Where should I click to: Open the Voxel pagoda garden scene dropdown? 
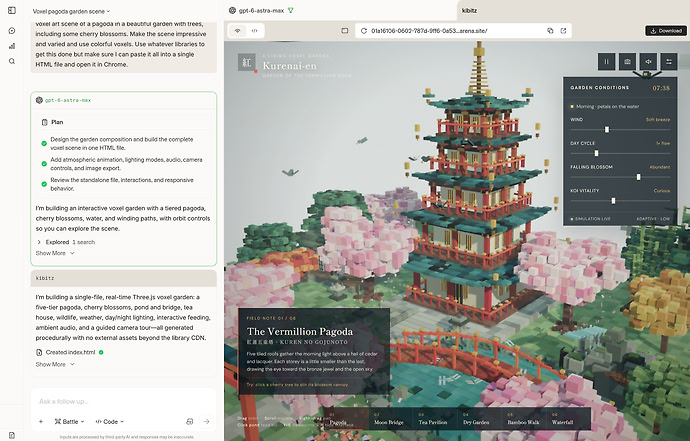point(71,11)
